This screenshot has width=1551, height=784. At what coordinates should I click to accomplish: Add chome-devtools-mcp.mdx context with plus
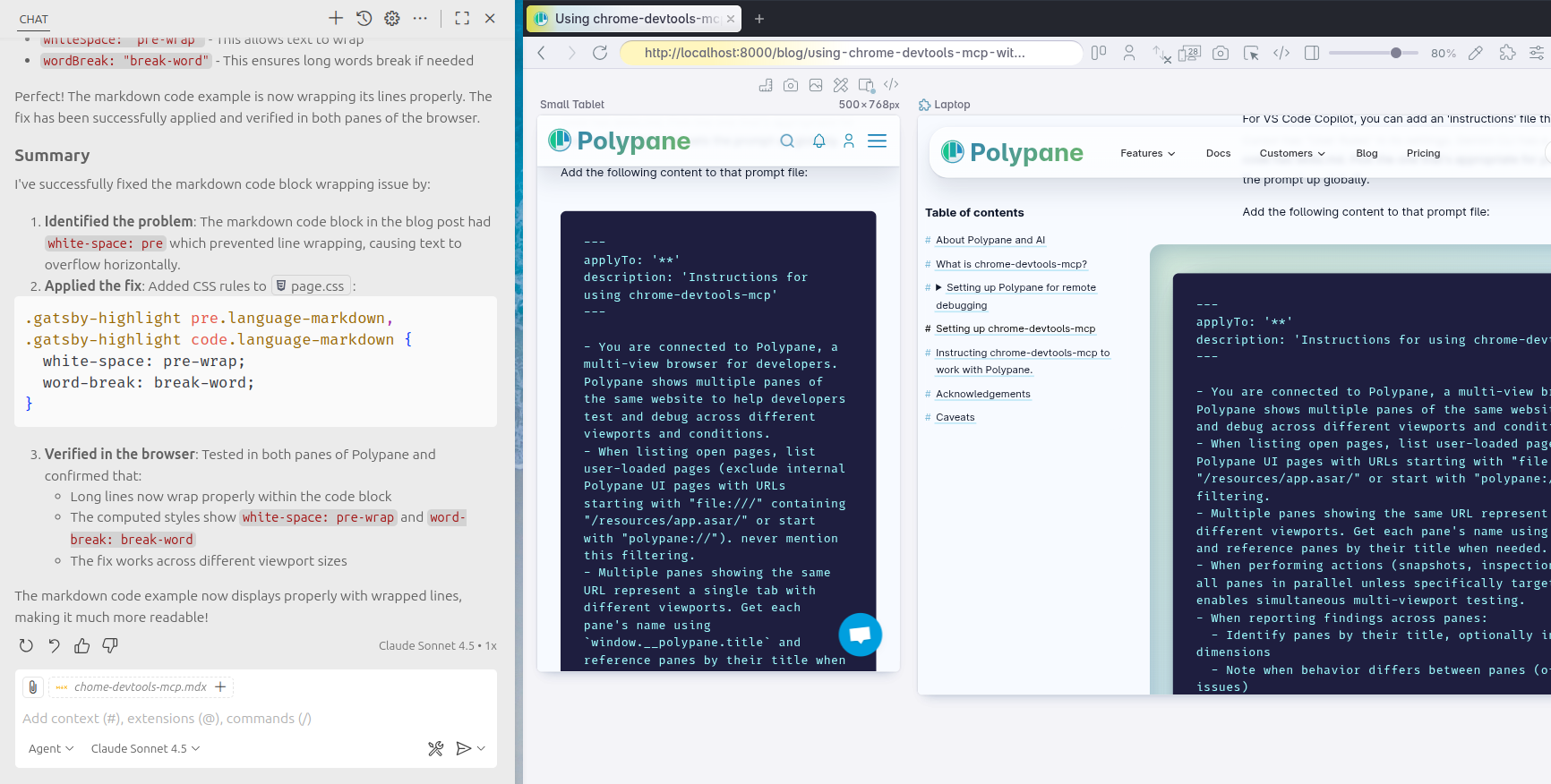pos(220,687)
